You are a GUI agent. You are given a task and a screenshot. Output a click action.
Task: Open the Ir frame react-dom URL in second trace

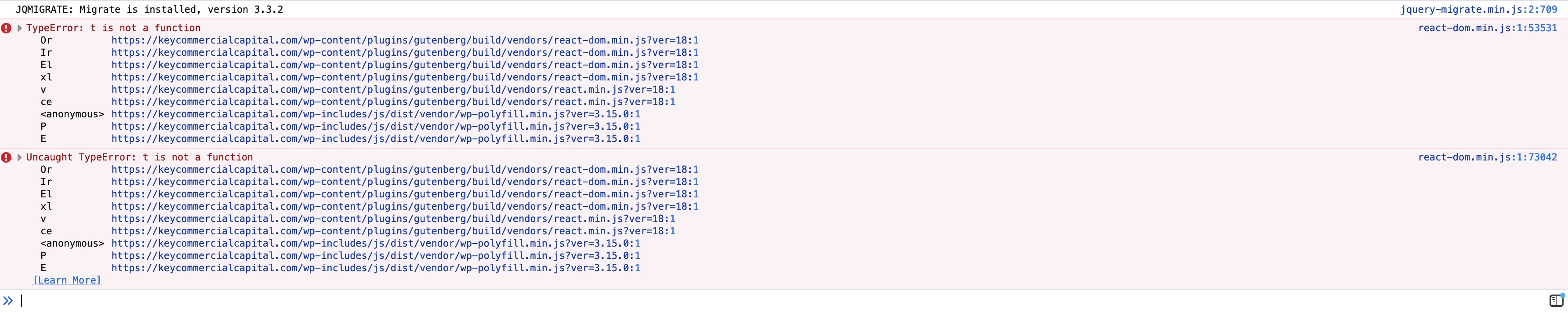[x=405, y=182]
